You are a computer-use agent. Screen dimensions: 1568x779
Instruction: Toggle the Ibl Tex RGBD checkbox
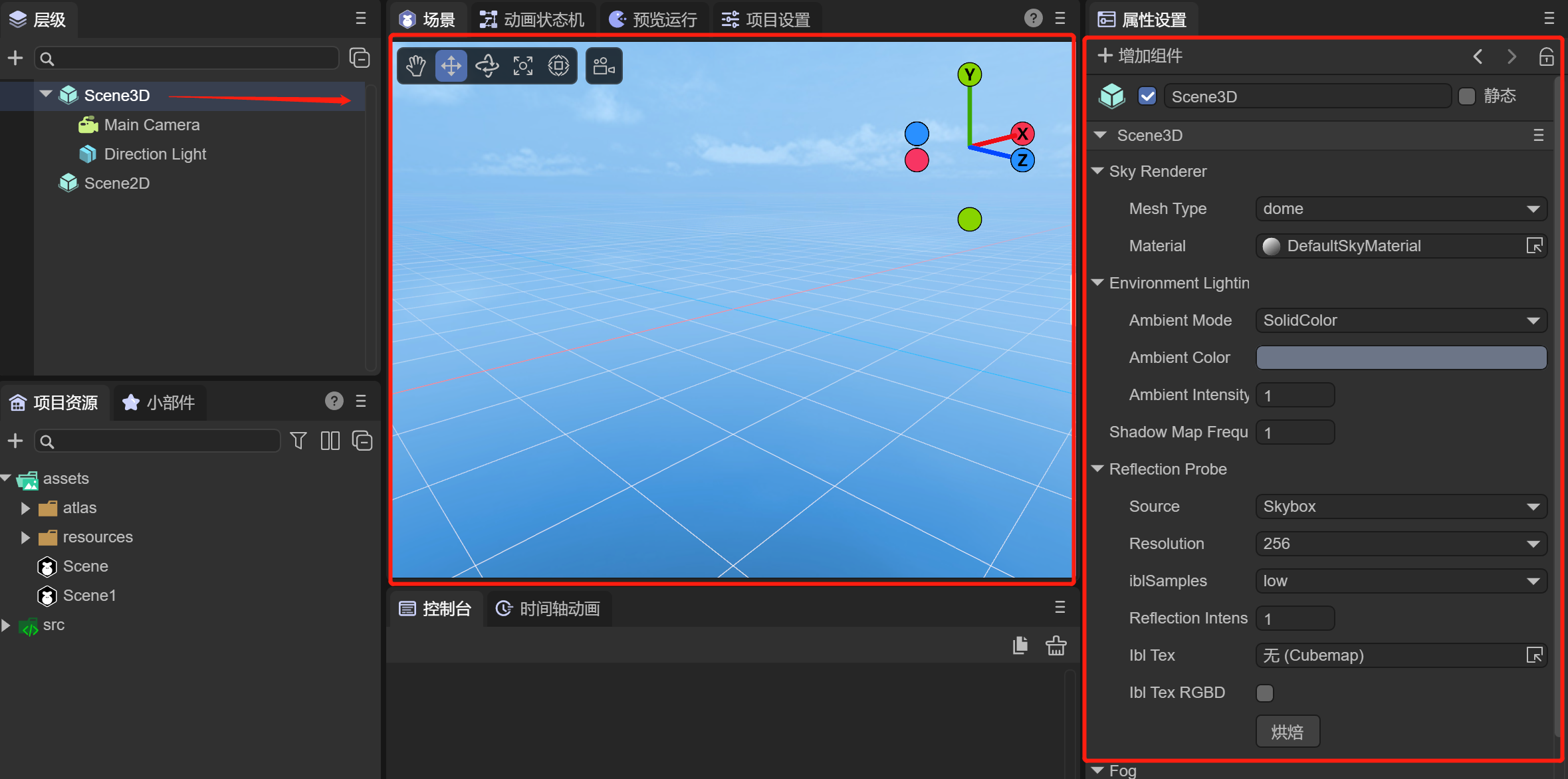coord(1265,693)
